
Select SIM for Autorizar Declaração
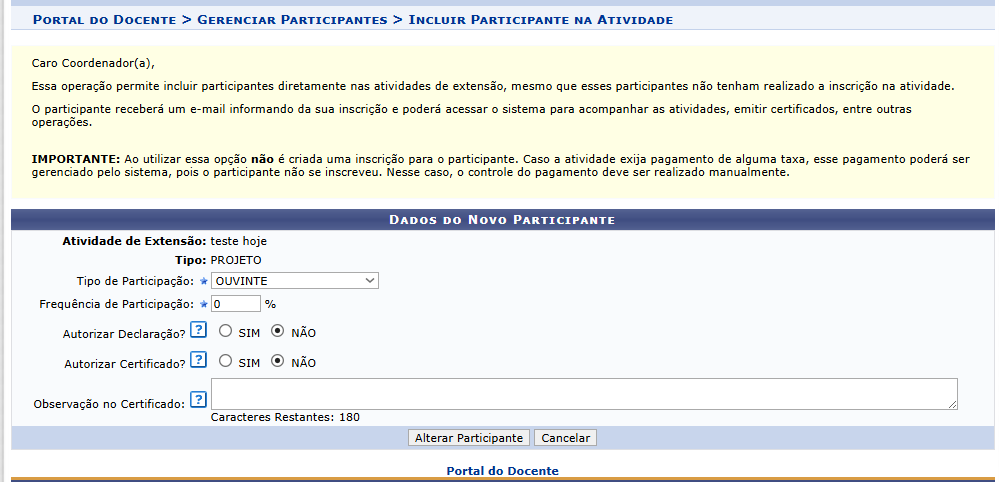[x=225, y=331]
